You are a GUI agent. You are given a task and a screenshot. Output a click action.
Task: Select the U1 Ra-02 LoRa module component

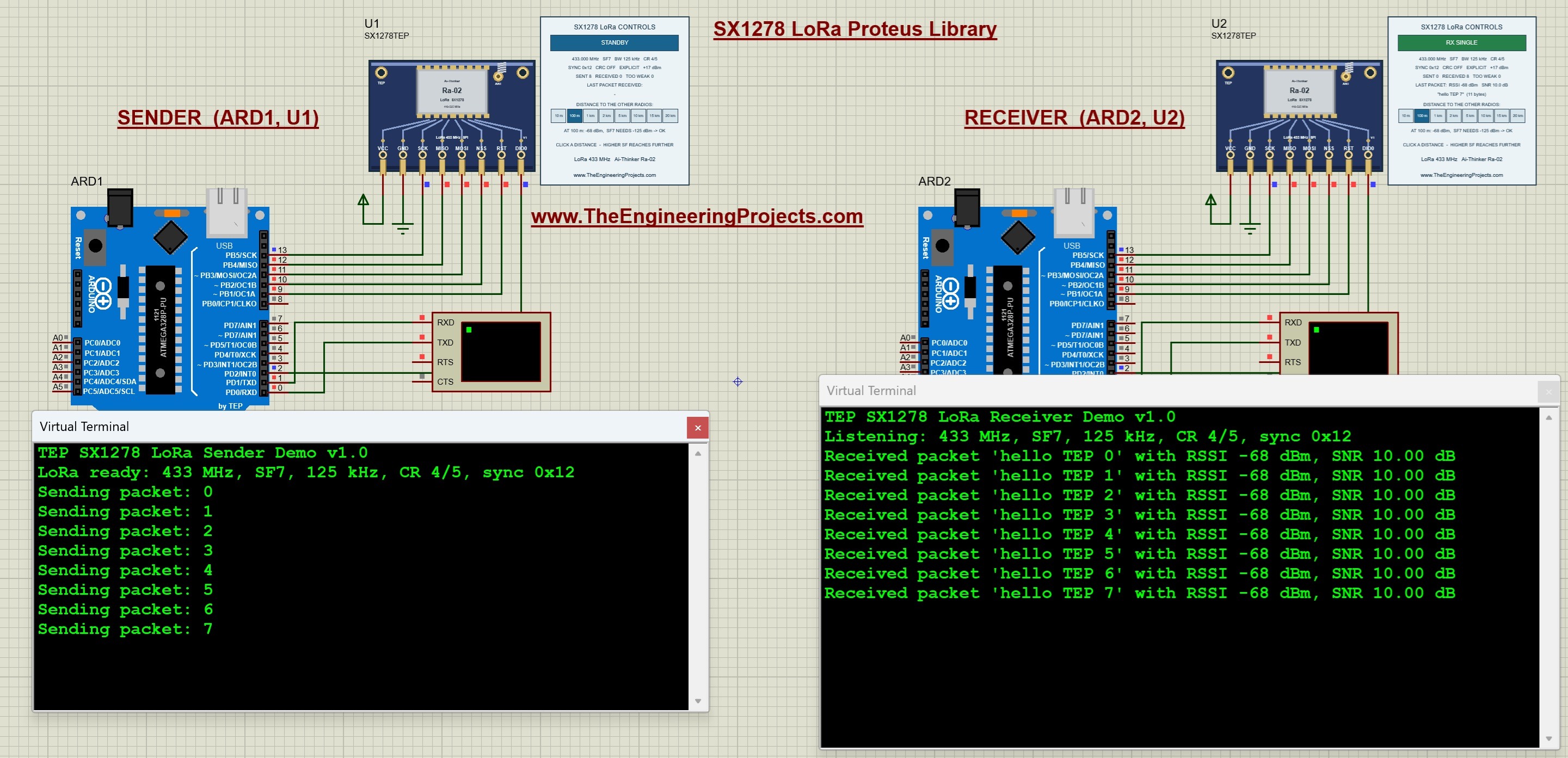[452, 115]
